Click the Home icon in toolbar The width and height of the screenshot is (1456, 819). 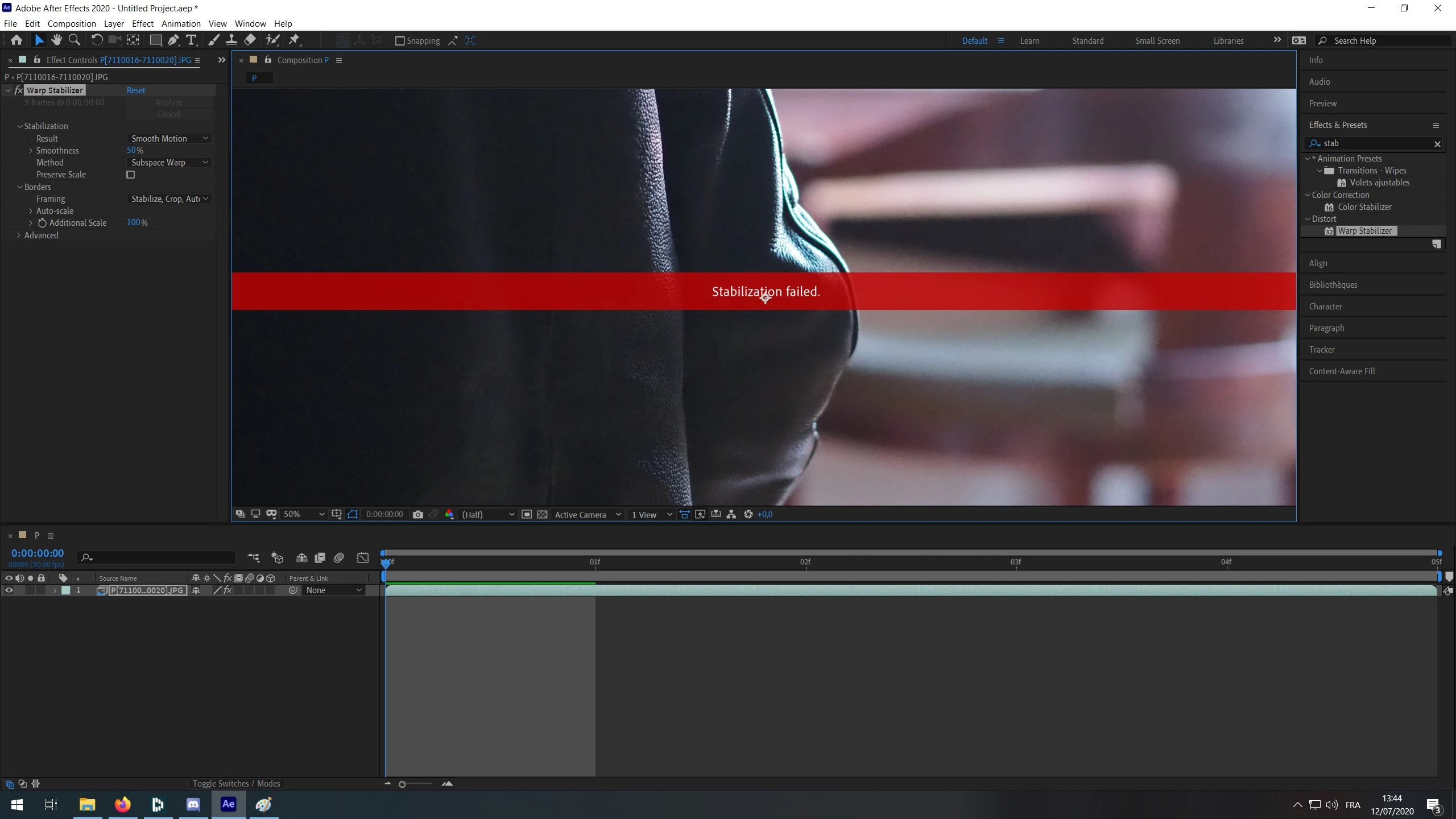[16, 40]
